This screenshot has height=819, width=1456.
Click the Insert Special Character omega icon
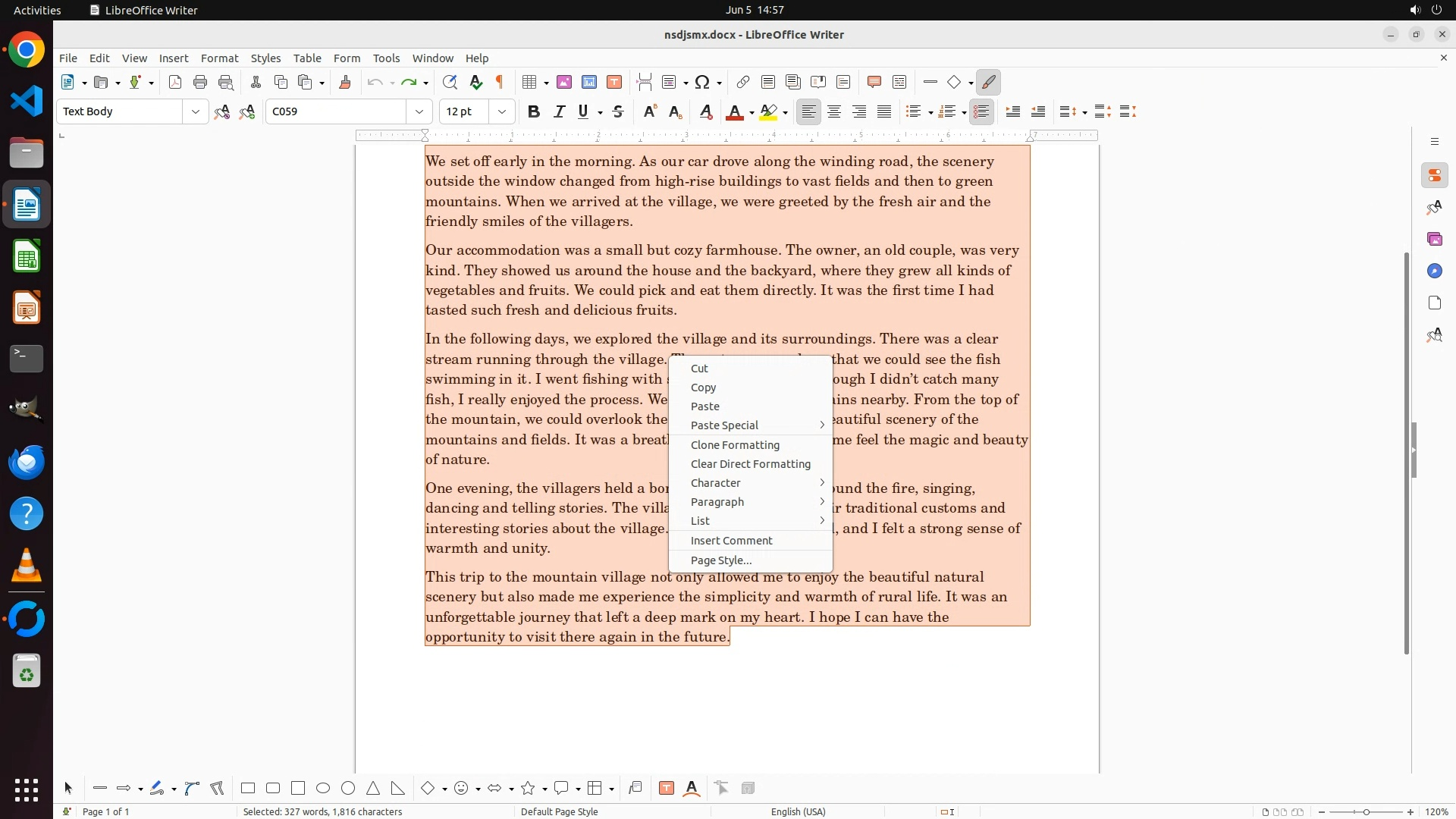coord(702,83)
